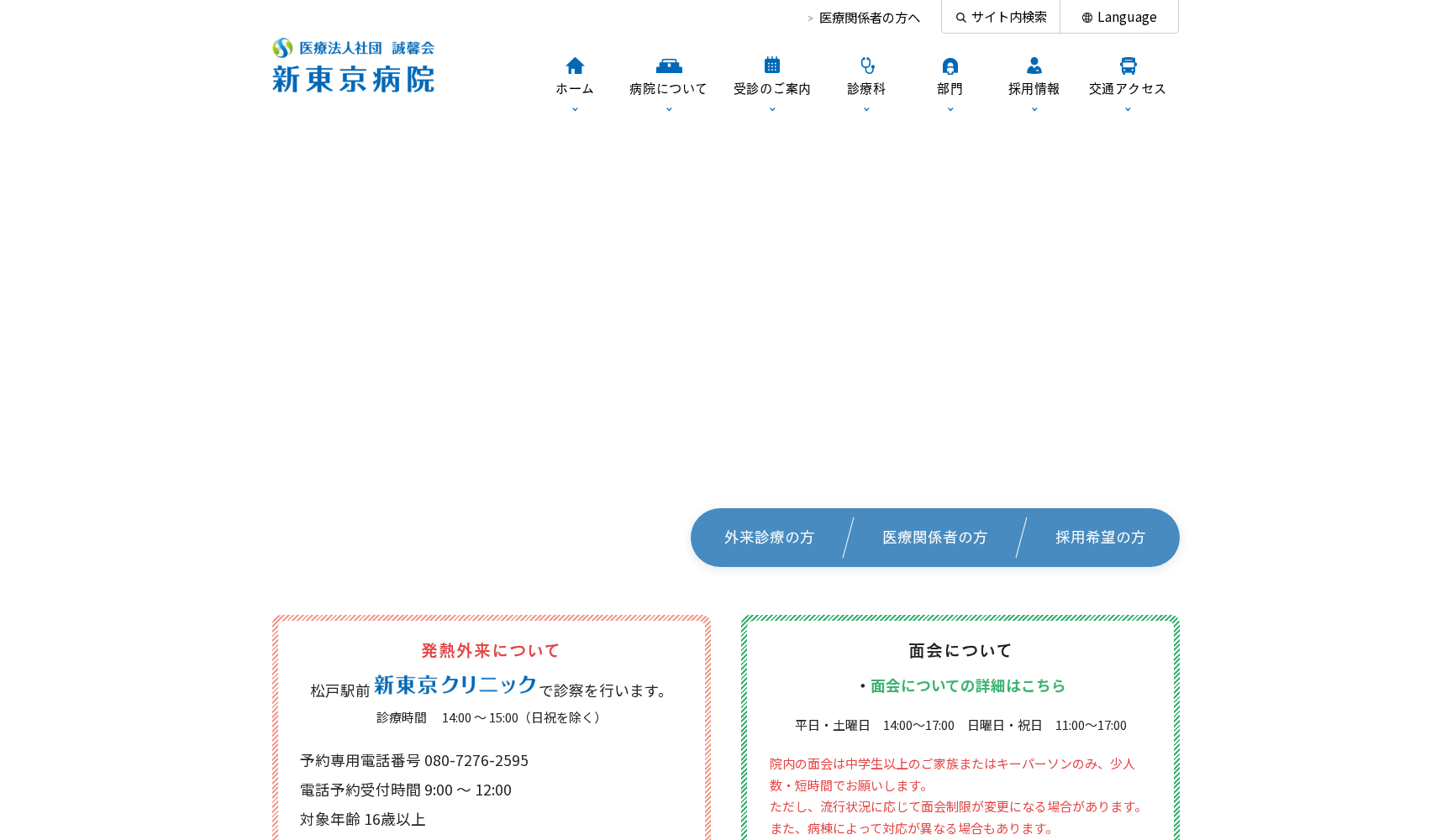Screen dimensions: 1452x840
Task: Click the headset icon above 部門
Action: pyautogui.click(x=950, y=64)
